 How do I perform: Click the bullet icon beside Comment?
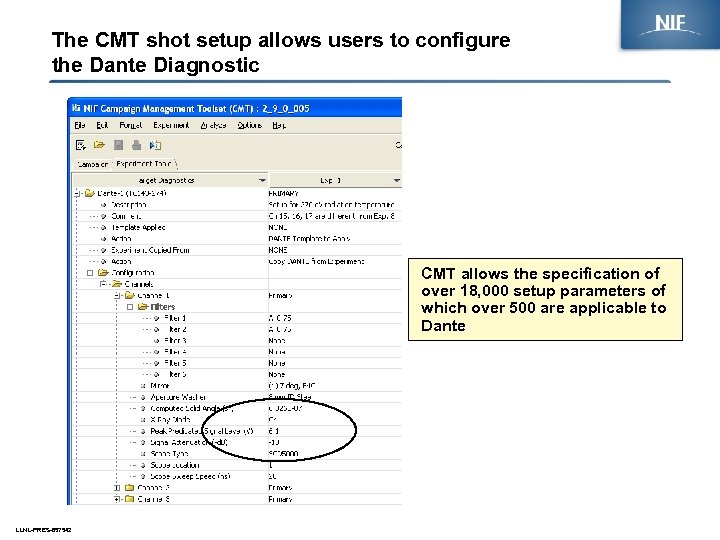pyautogui.click(x=103, y=216)
